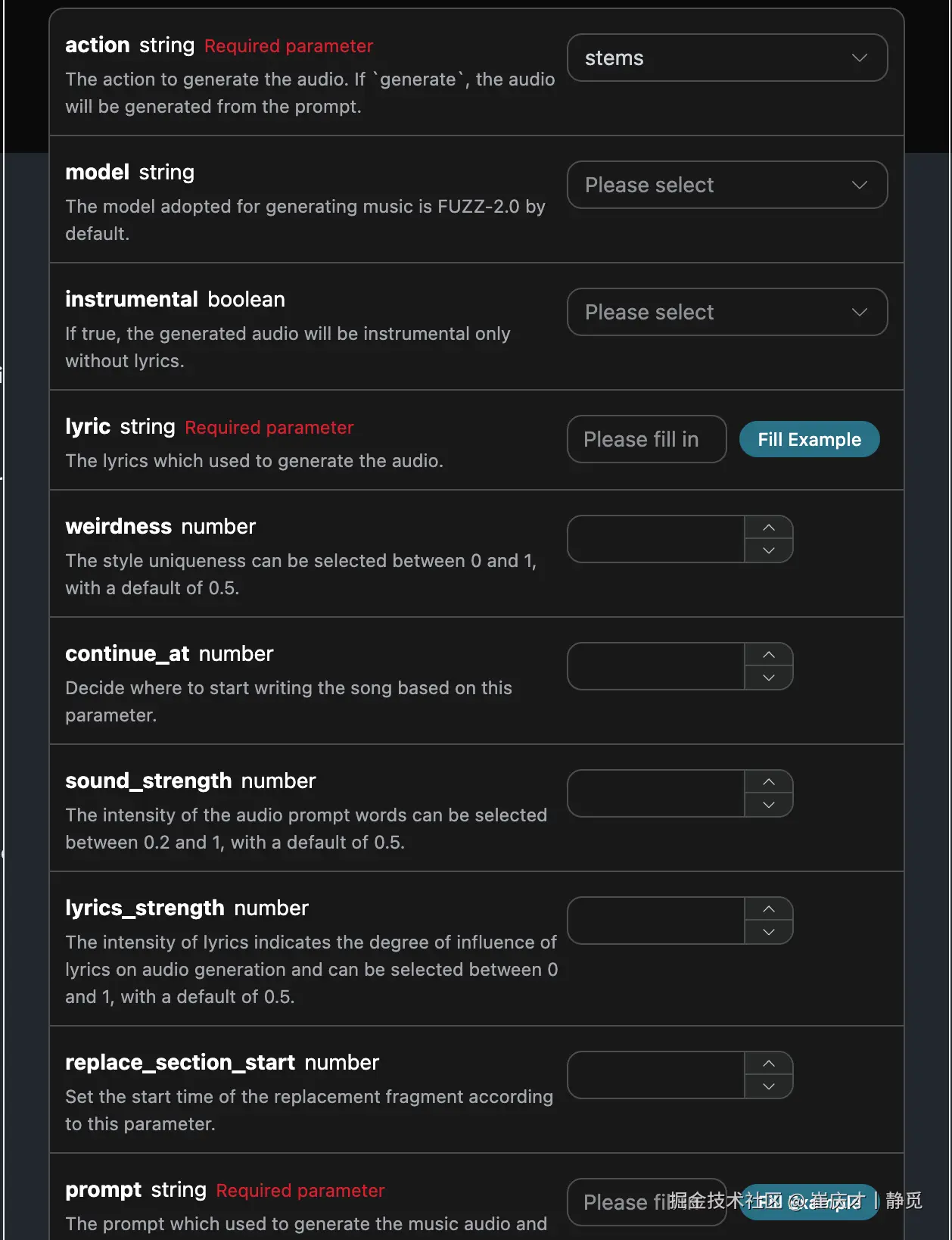Raise sound_strength using the up arrow
This screenshot has width=952, height=1240.
[x=769, y=782]
